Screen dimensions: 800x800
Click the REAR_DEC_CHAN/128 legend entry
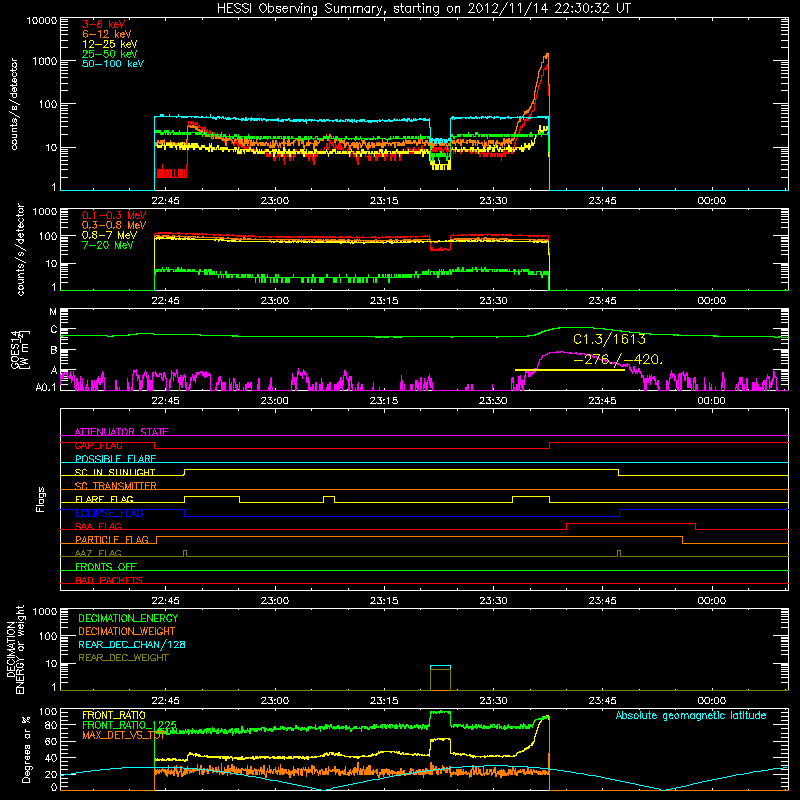[x=132, y=644]
